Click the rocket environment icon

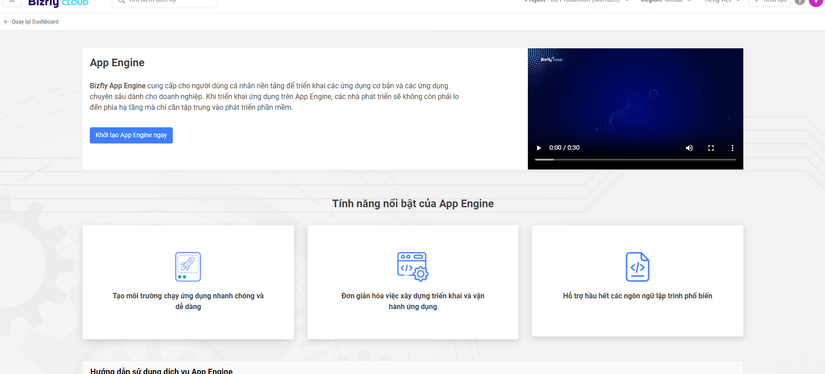pyautogui.click(x=188, y=267)
